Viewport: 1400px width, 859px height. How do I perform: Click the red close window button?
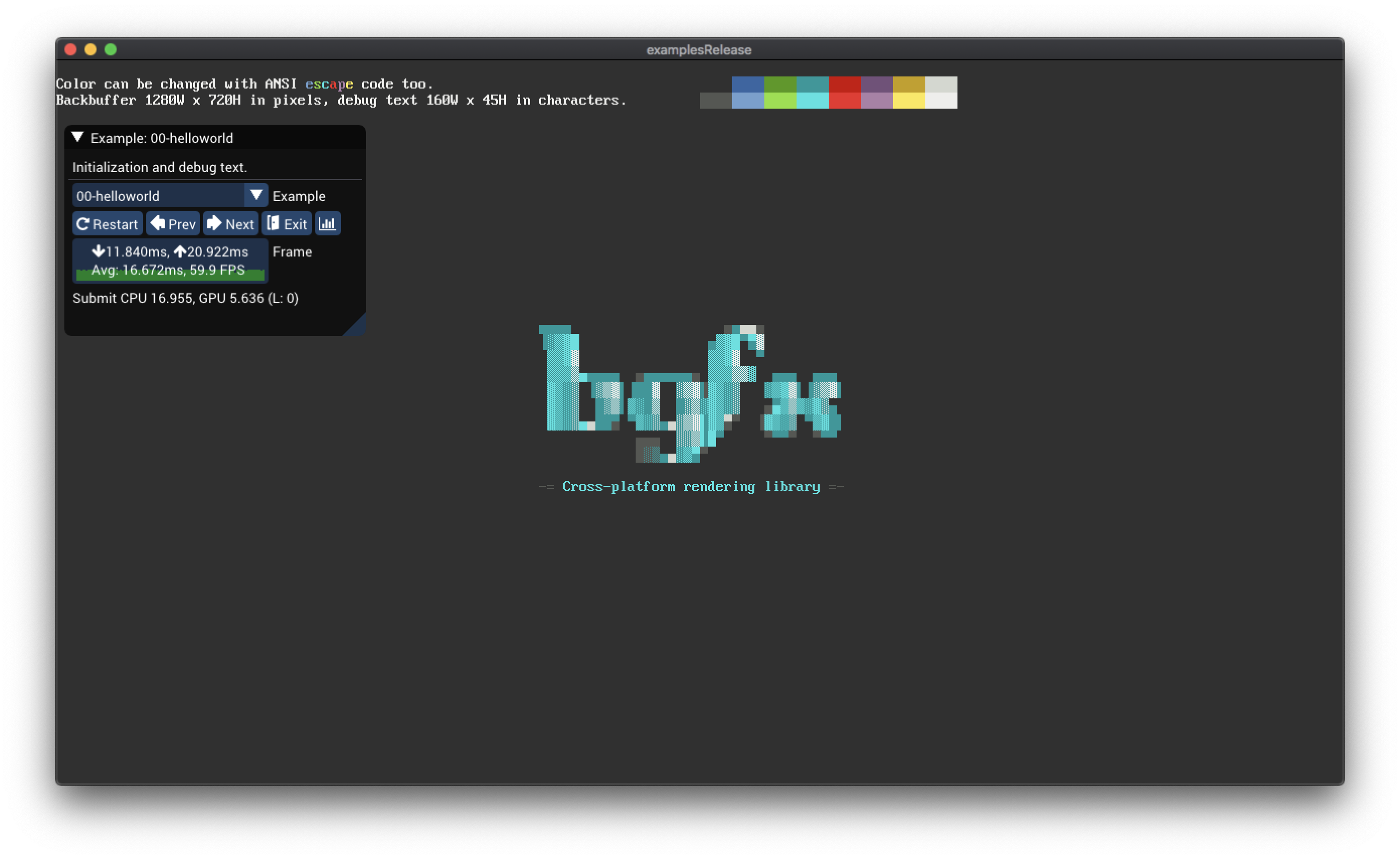point(70,49)
